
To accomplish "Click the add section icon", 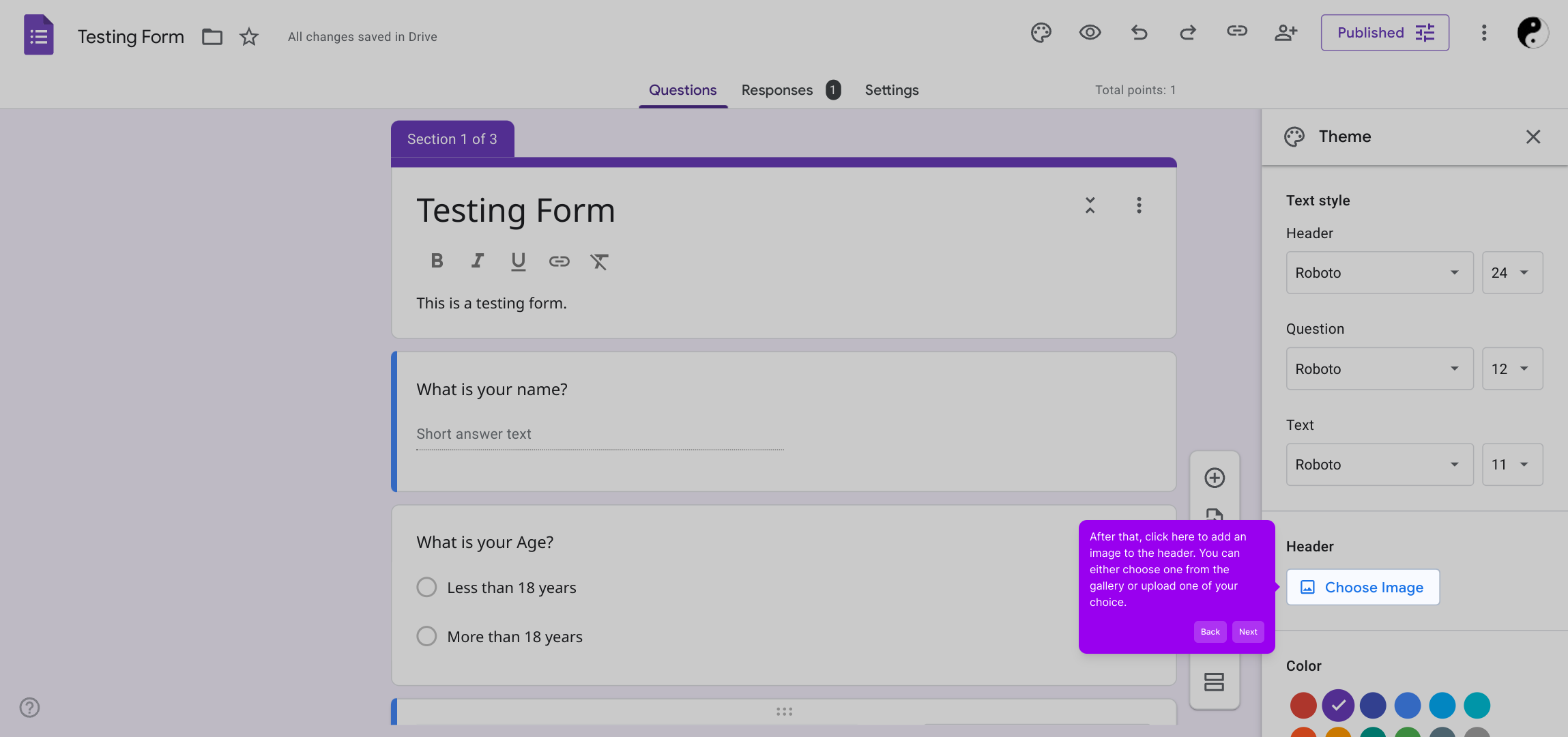I will (1215, 682).
